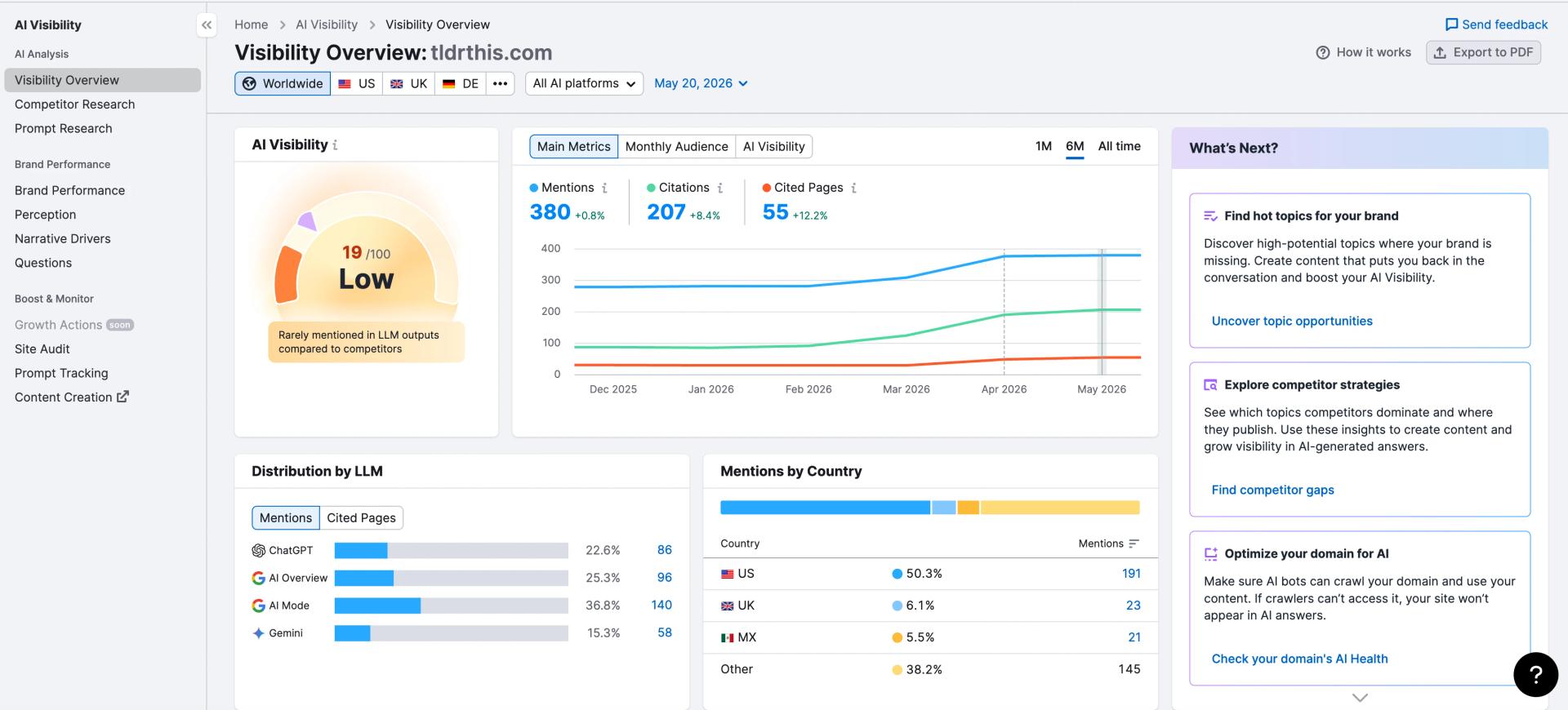
Task: Click the US flag in the region selector
Action: pos(345,83)
